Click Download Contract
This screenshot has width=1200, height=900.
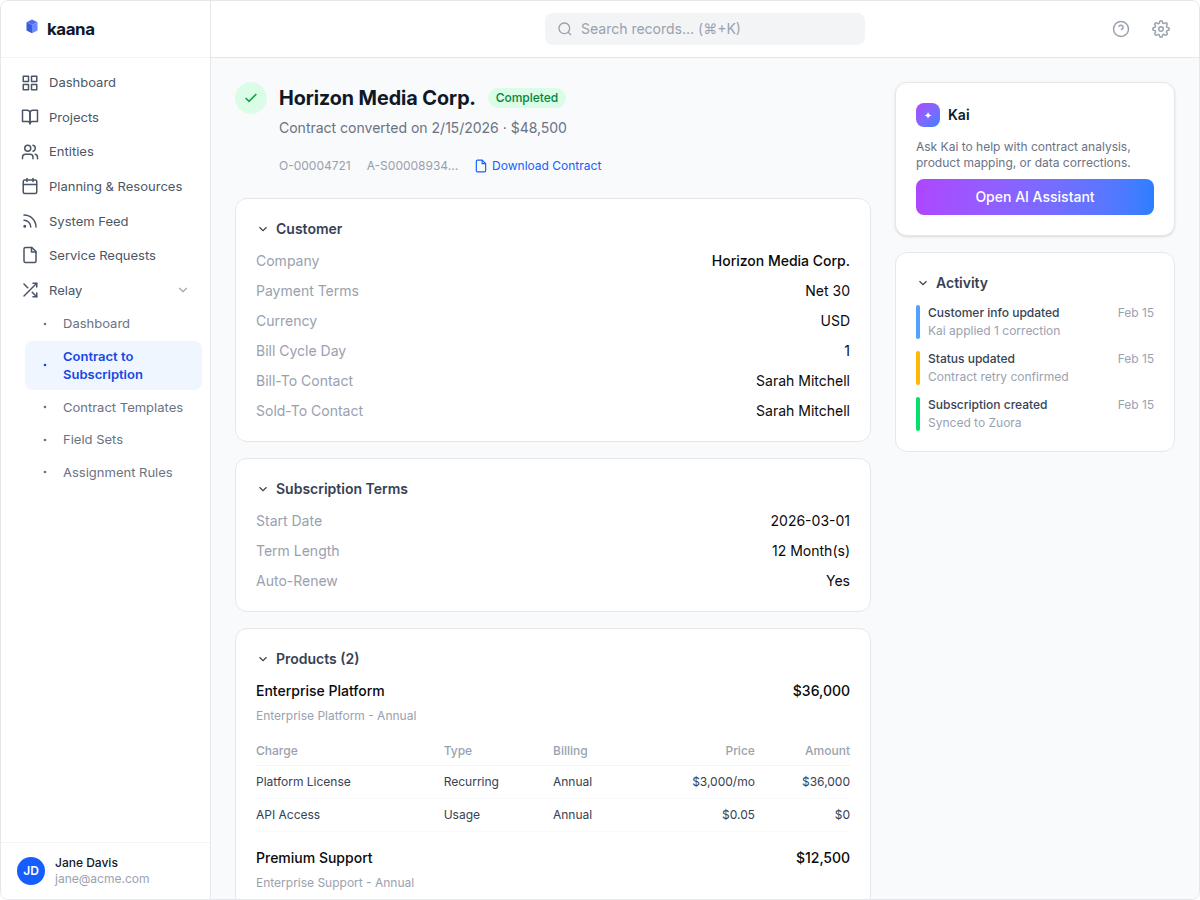(546, 165)
